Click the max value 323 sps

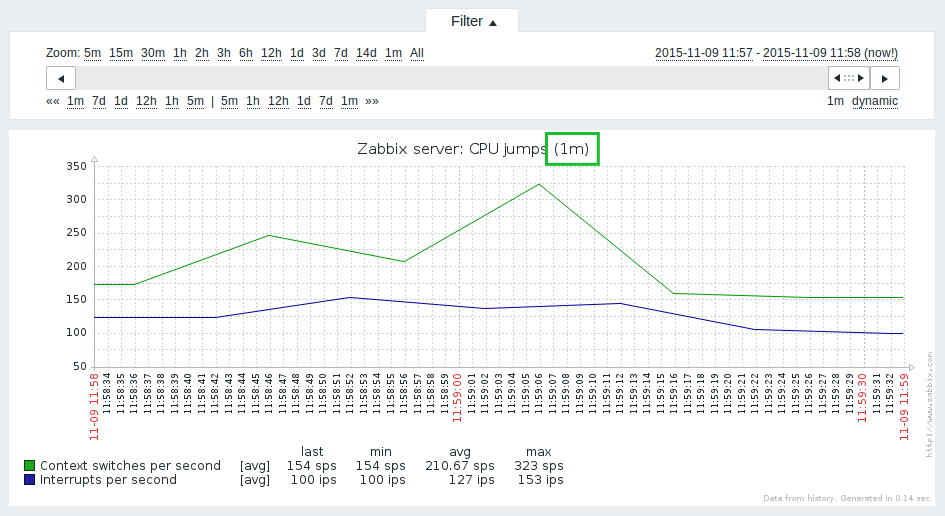[539, 465]
